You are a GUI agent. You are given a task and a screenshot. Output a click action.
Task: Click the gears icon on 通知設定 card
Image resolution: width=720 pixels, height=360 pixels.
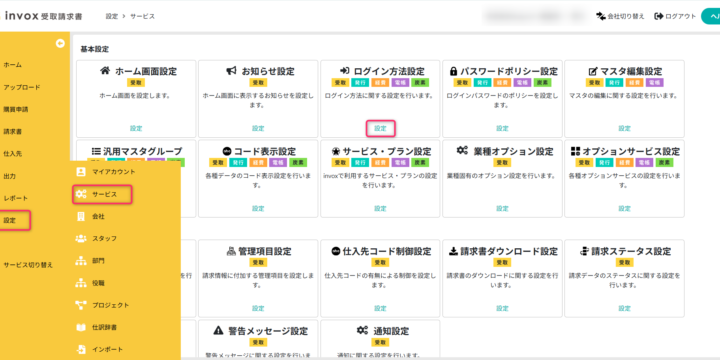click(362, 331)
